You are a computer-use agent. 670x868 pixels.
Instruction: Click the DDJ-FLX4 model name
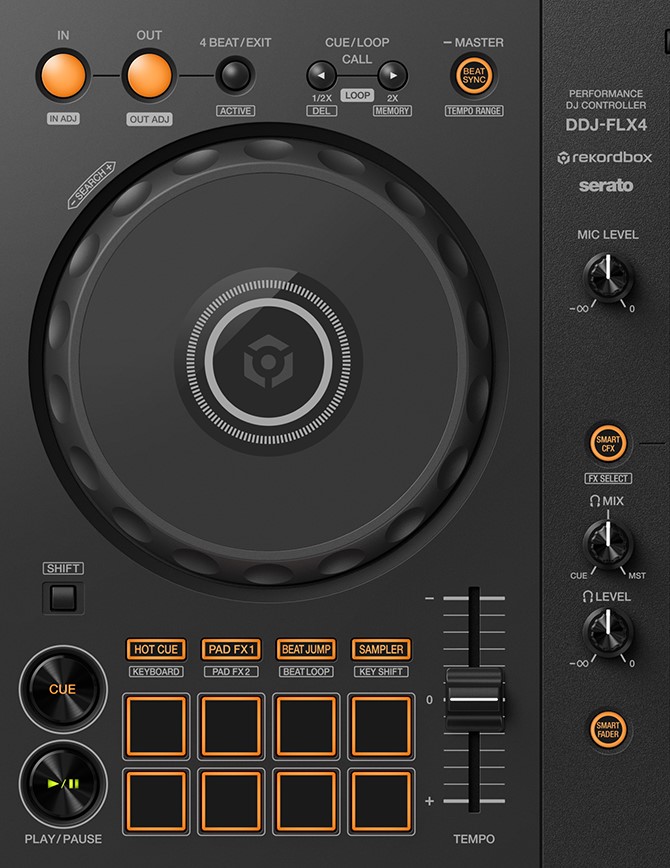(x=606, y=125)
